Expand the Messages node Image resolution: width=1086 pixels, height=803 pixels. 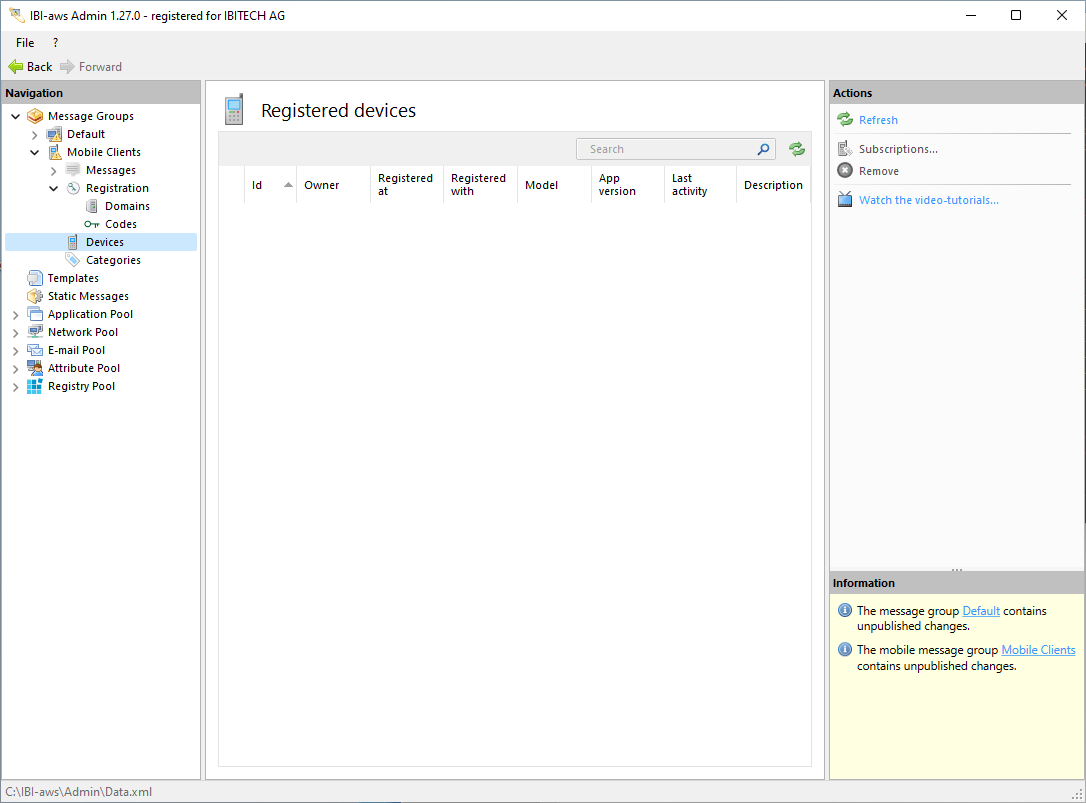[x=54, y=171]
